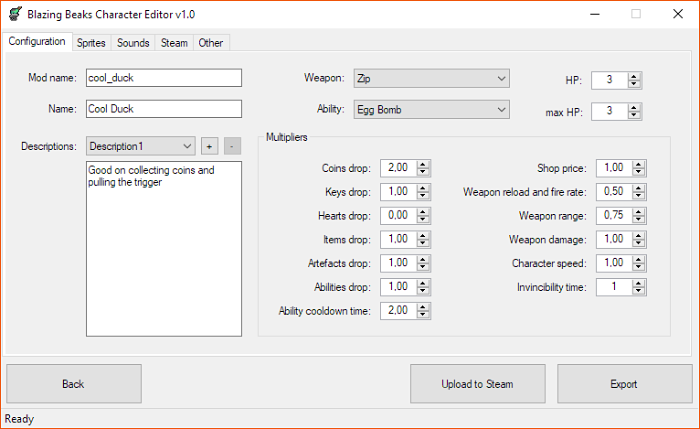The width and height of the screenshot is (700, 429).
Task: Decrease max HP with the down arrow
Action: pyautogui.click(x=634, y=115)
